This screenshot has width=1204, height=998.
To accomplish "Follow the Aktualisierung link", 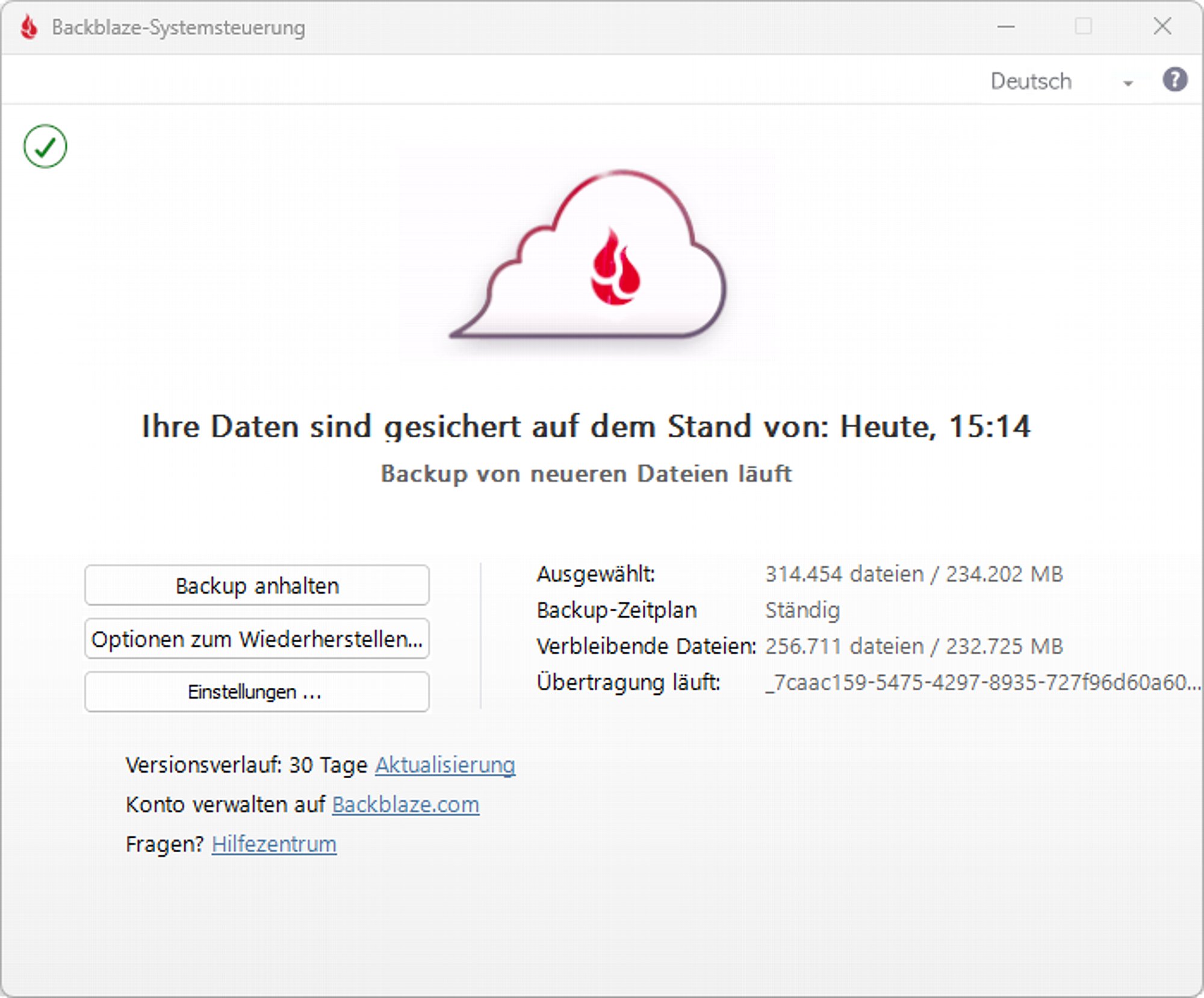I will click(x=445, y=765).
